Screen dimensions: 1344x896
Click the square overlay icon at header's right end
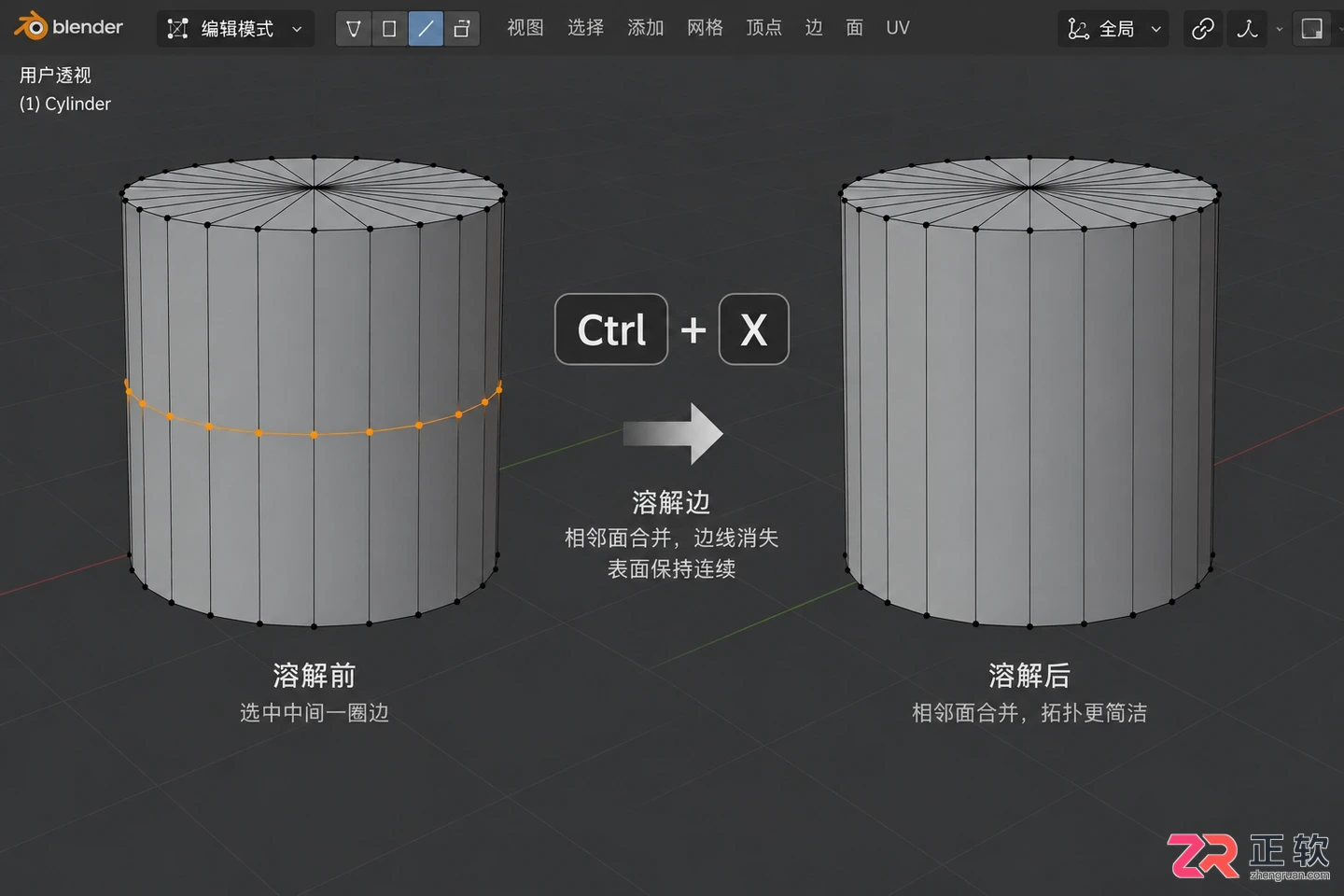[x=1311, y=29]
